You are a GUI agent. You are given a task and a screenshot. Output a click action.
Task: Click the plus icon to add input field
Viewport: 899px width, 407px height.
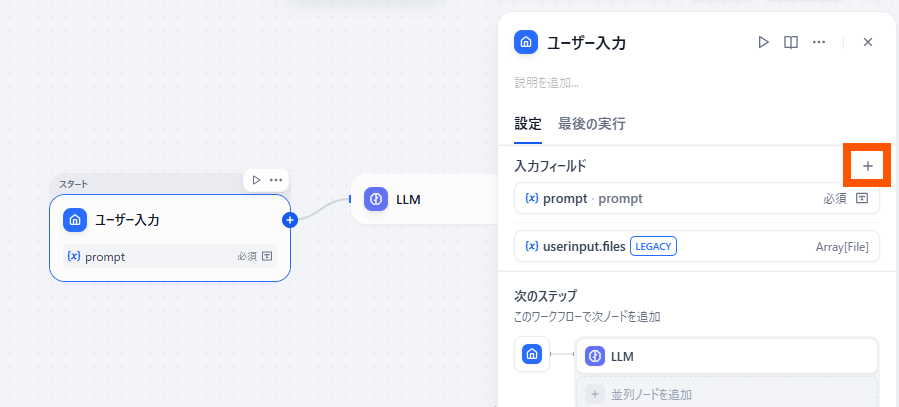click(867, 166)
